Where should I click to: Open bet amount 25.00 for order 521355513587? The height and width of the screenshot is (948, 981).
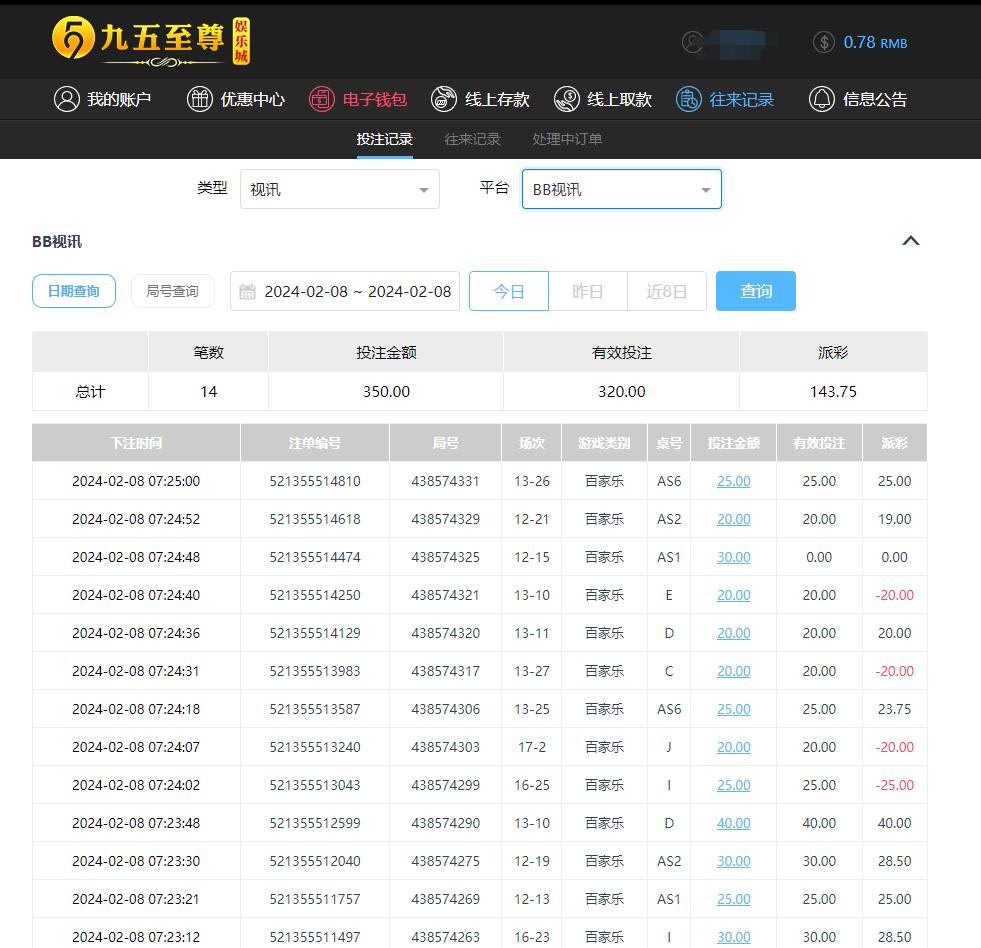click(733, 709)
